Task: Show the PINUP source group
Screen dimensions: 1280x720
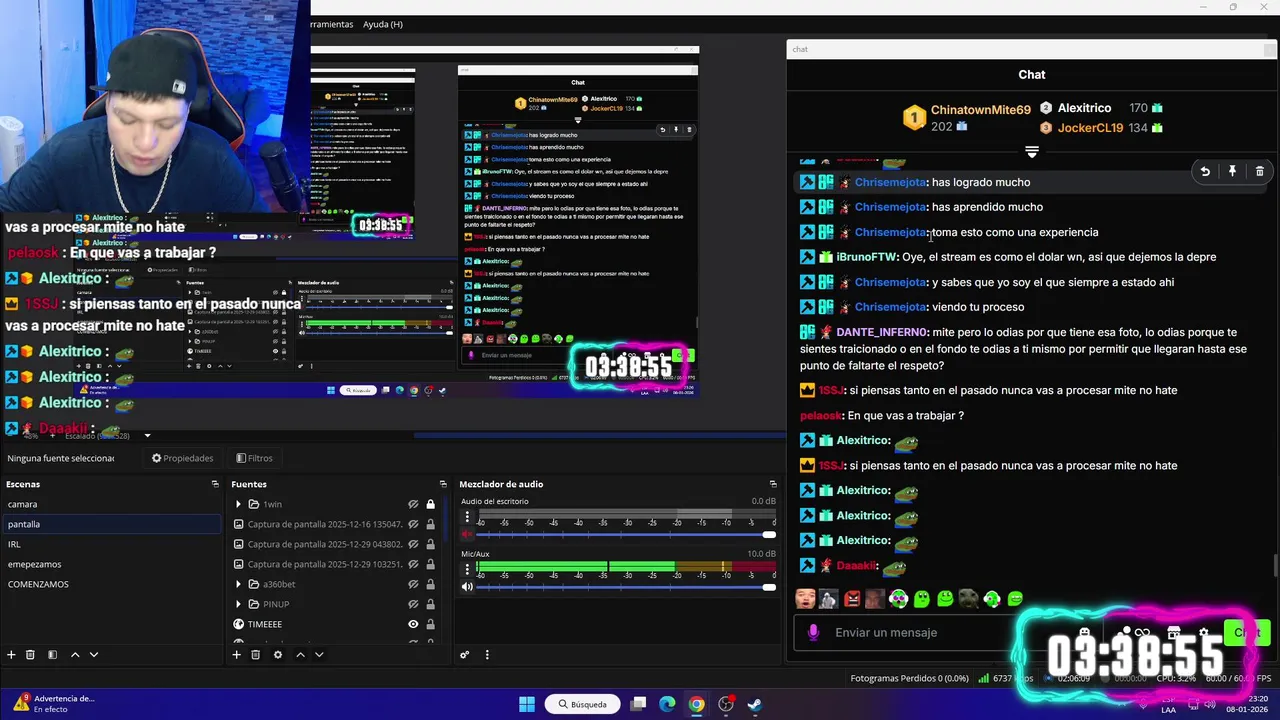Action: tap(413, 604)
